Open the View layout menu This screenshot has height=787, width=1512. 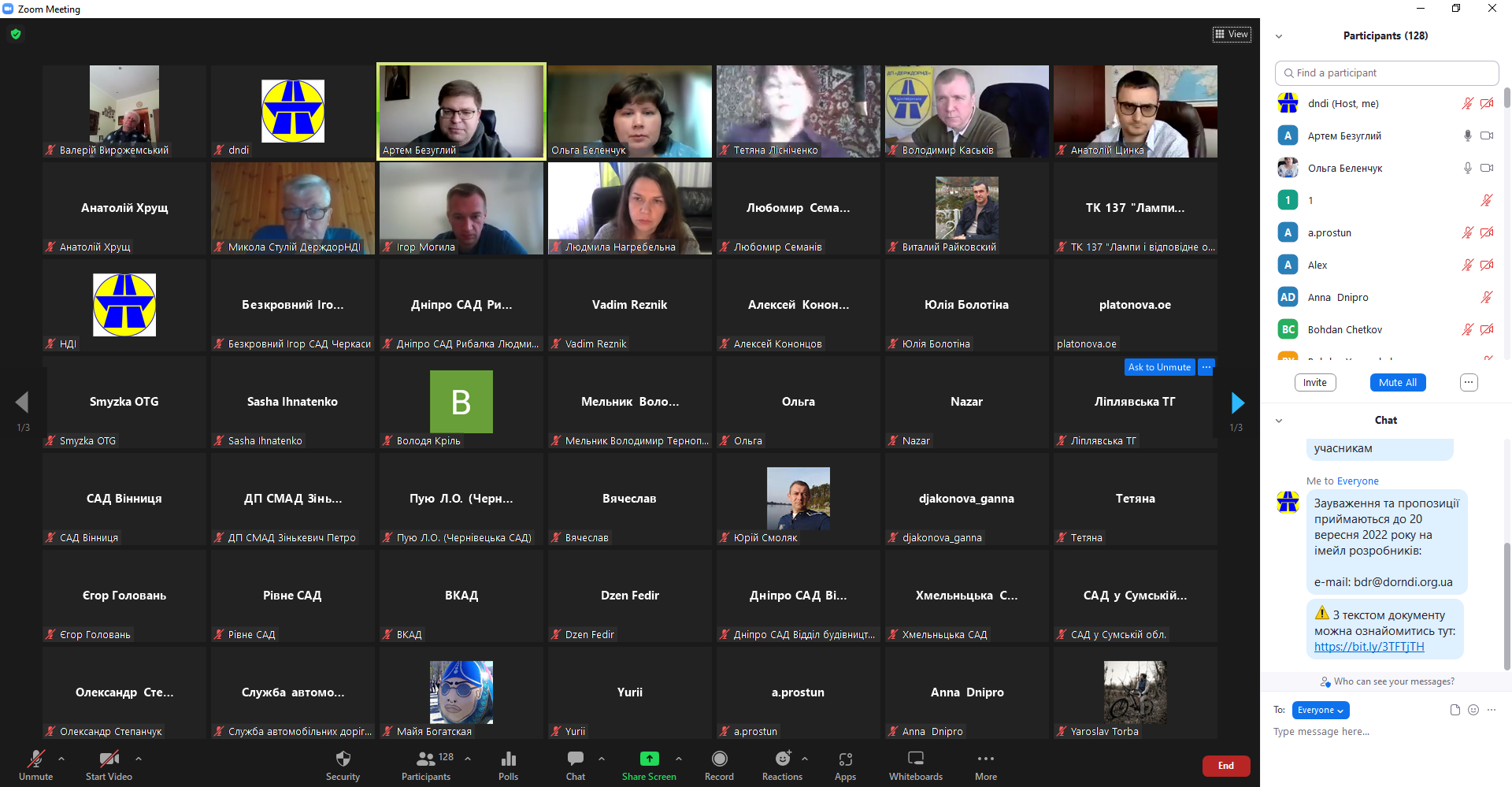pos(1232,34)
